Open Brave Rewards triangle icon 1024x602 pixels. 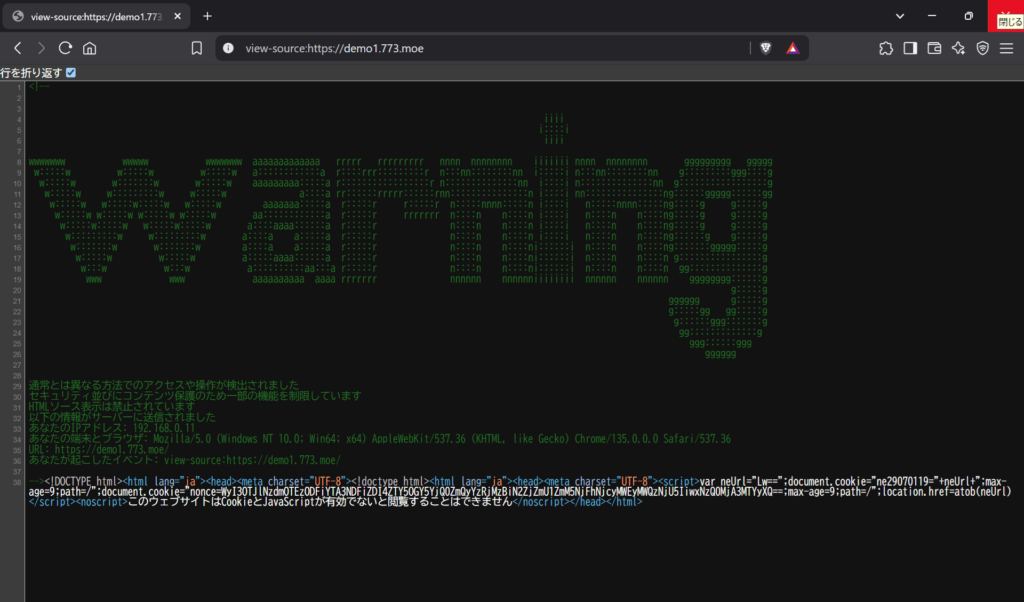point(792,48)
